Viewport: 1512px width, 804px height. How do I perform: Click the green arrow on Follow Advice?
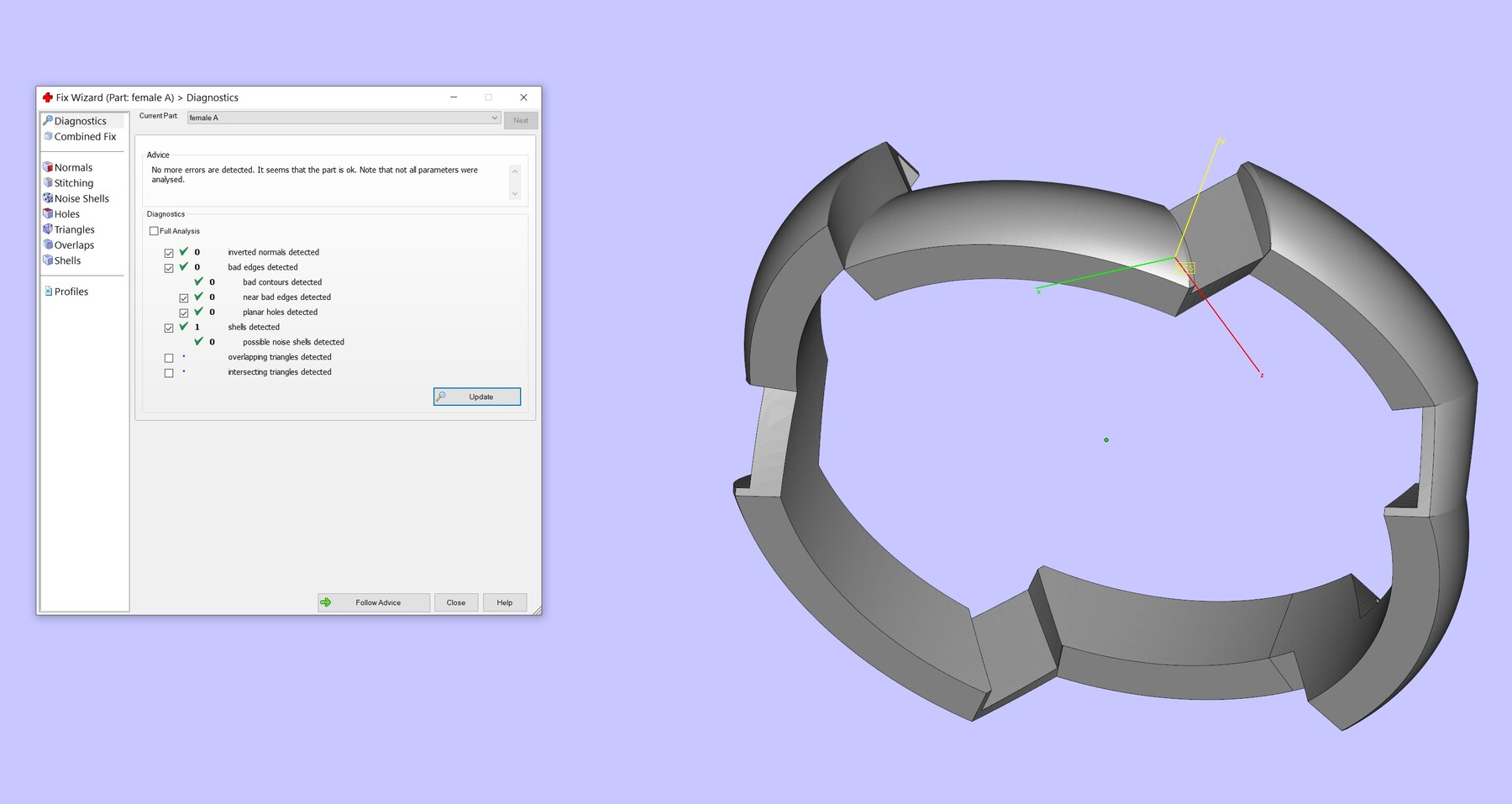tap(326, 602)
